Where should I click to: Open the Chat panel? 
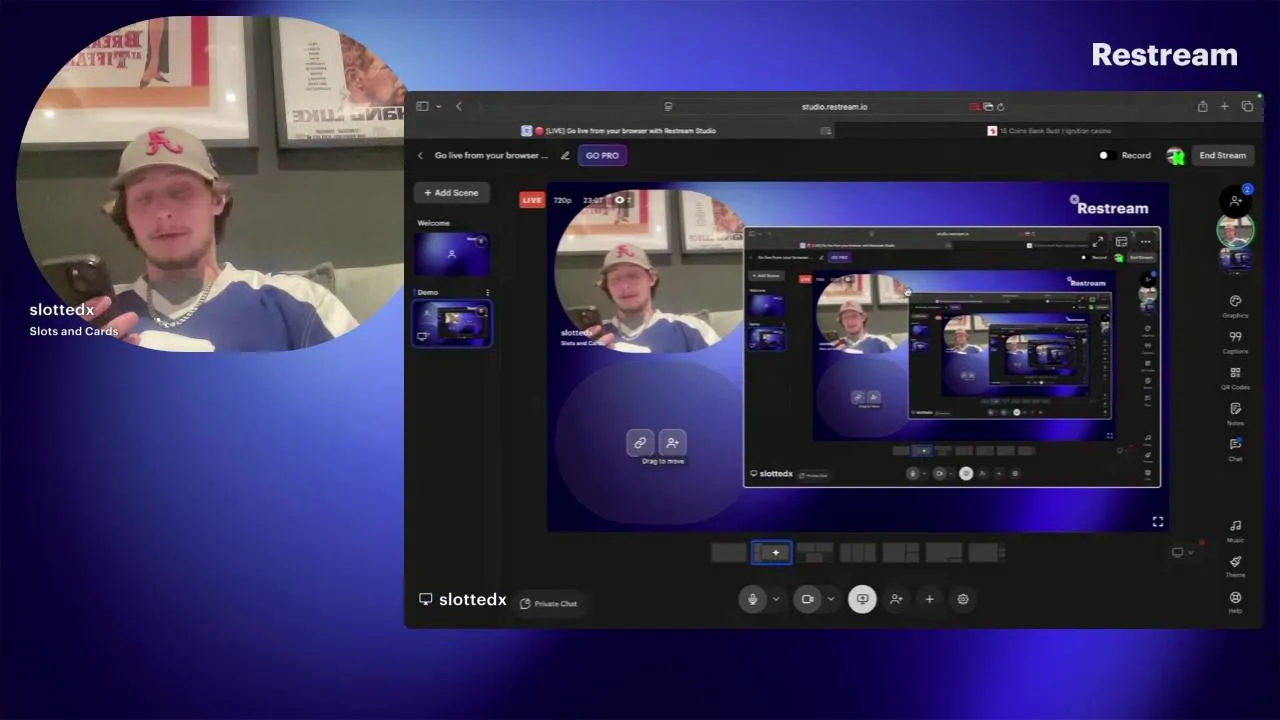(x=1235, y=449)
